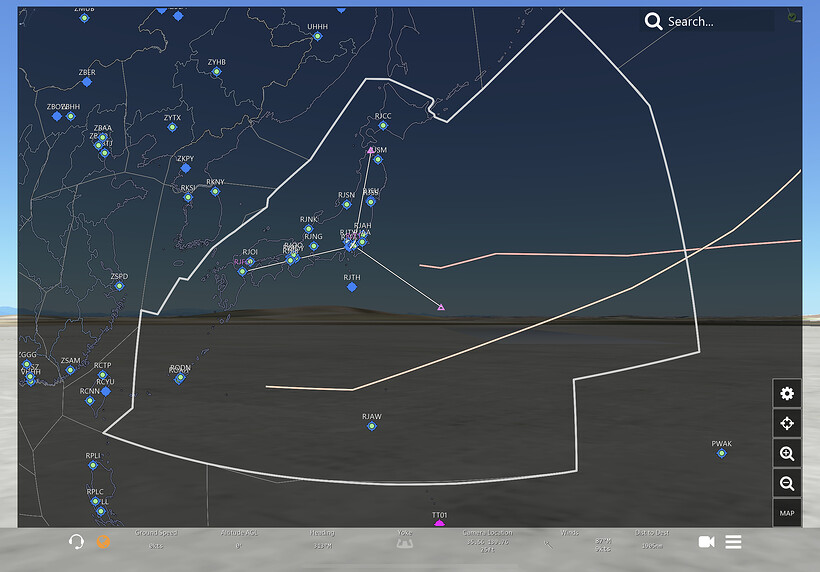Select the RCNN airport marker
Screen dimensions: 820x572
coord(89,401)
